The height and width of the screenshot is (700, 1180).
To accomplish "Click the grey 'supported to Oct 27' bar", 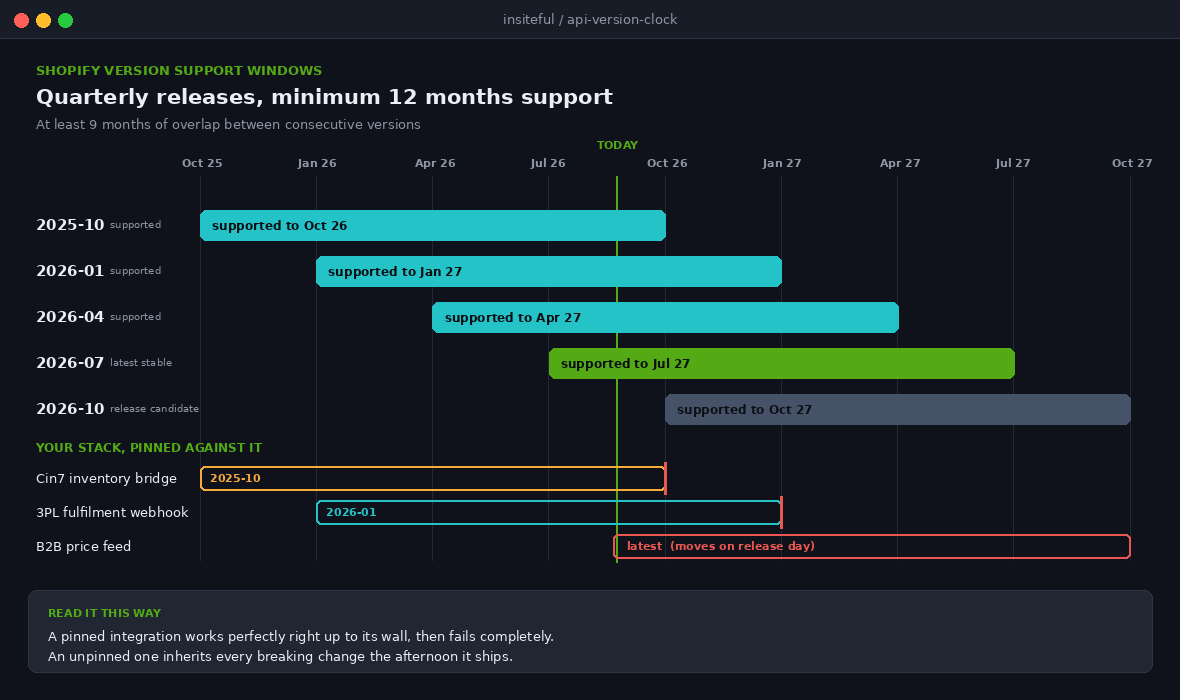I will click(898, 409).
